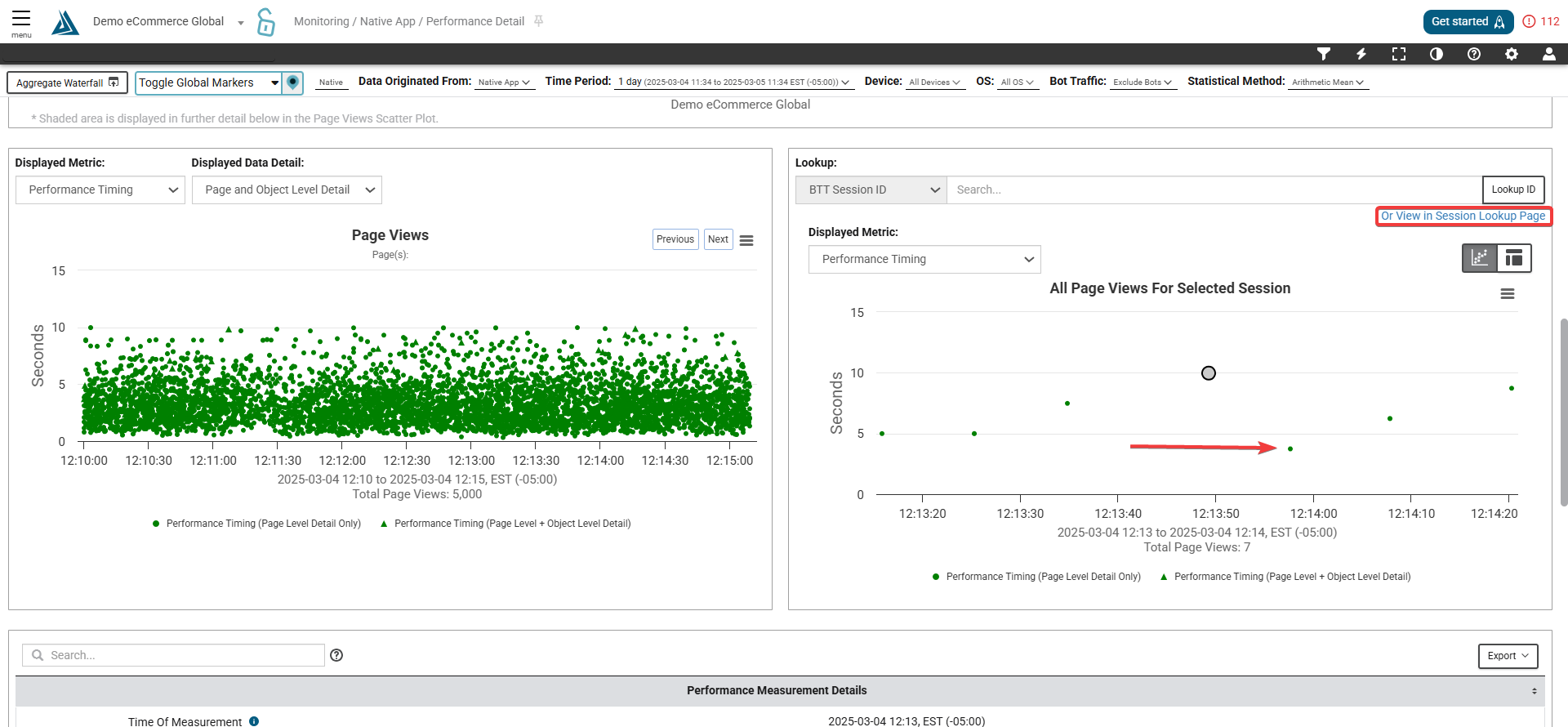
Task: Click the global marker pin icon
Action: 293,83
